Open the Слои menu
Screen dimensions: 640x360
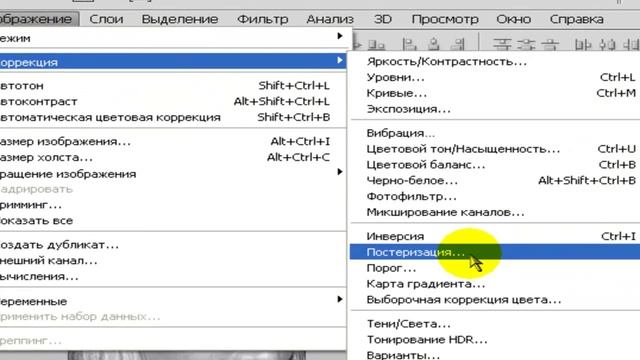point(106,19)
